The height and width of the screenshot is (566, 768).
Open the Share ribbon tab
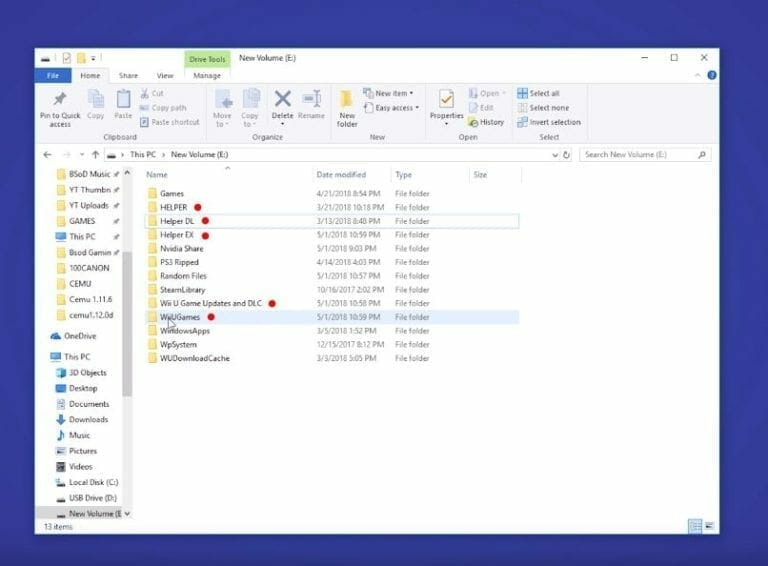[128, 75]
